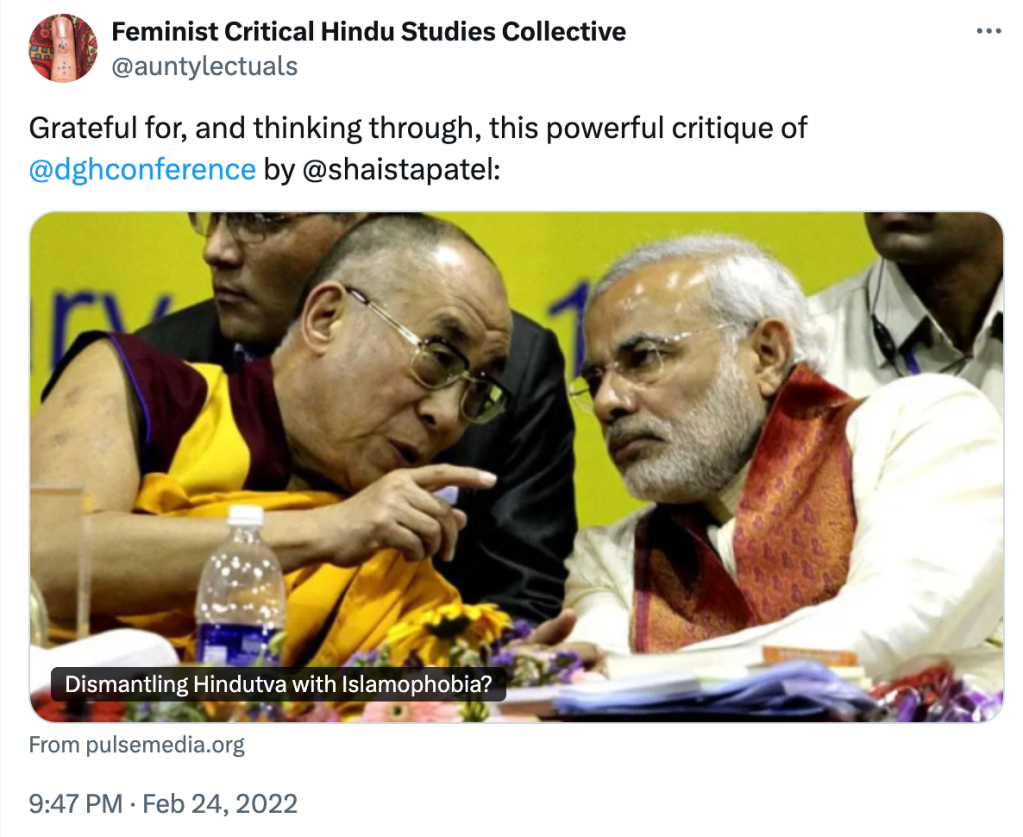The image size is (1023, 837).
Task: Click the @auntylectuals handle
Action: tap(204, 66)
